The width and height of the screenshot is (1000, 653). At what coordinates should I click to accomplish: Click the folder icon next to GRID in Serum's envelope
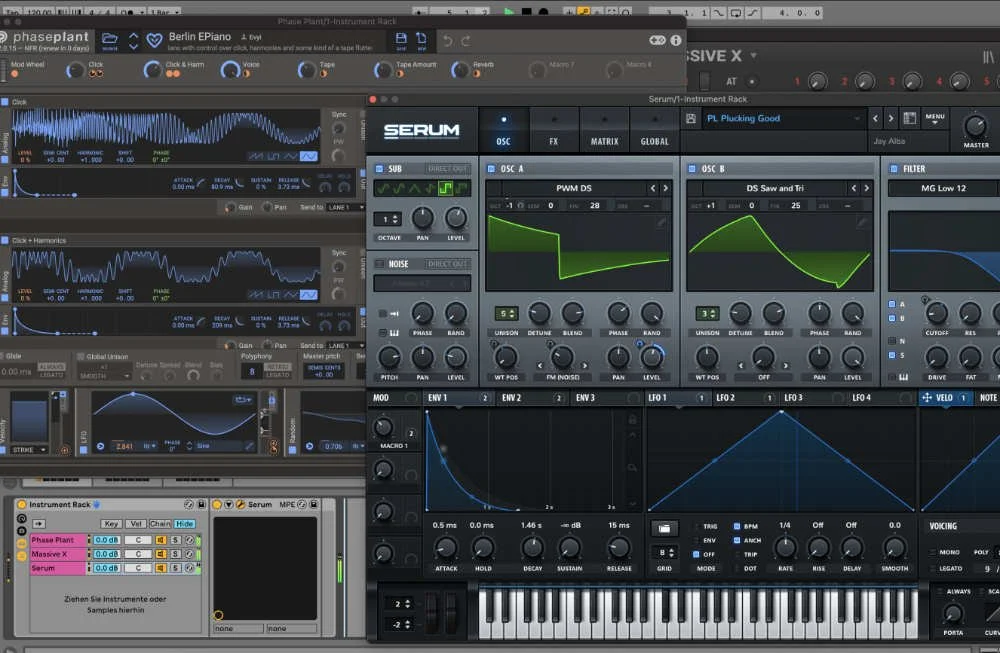pos(664,527)
